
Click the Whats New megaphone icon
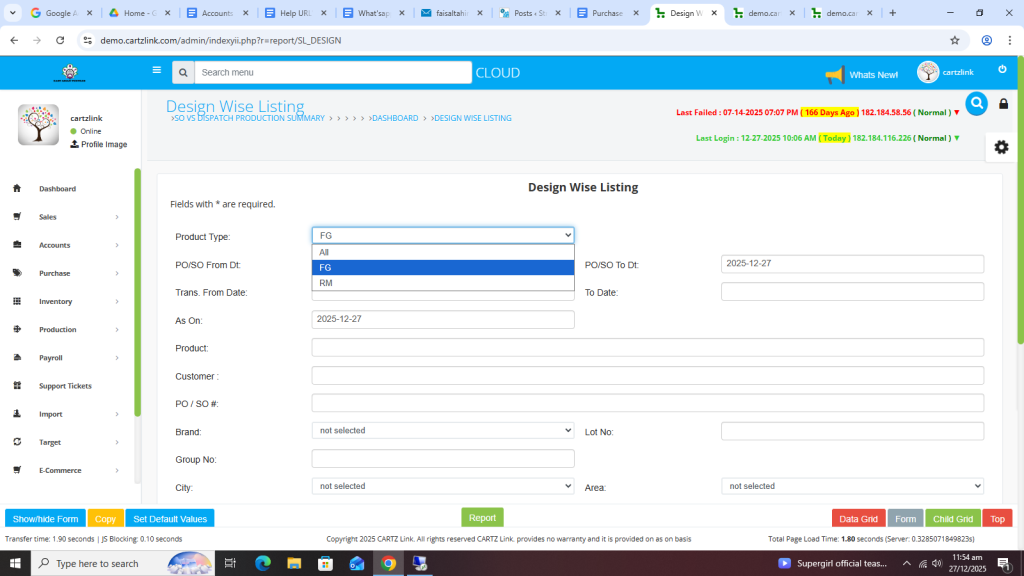click(835, 75)
